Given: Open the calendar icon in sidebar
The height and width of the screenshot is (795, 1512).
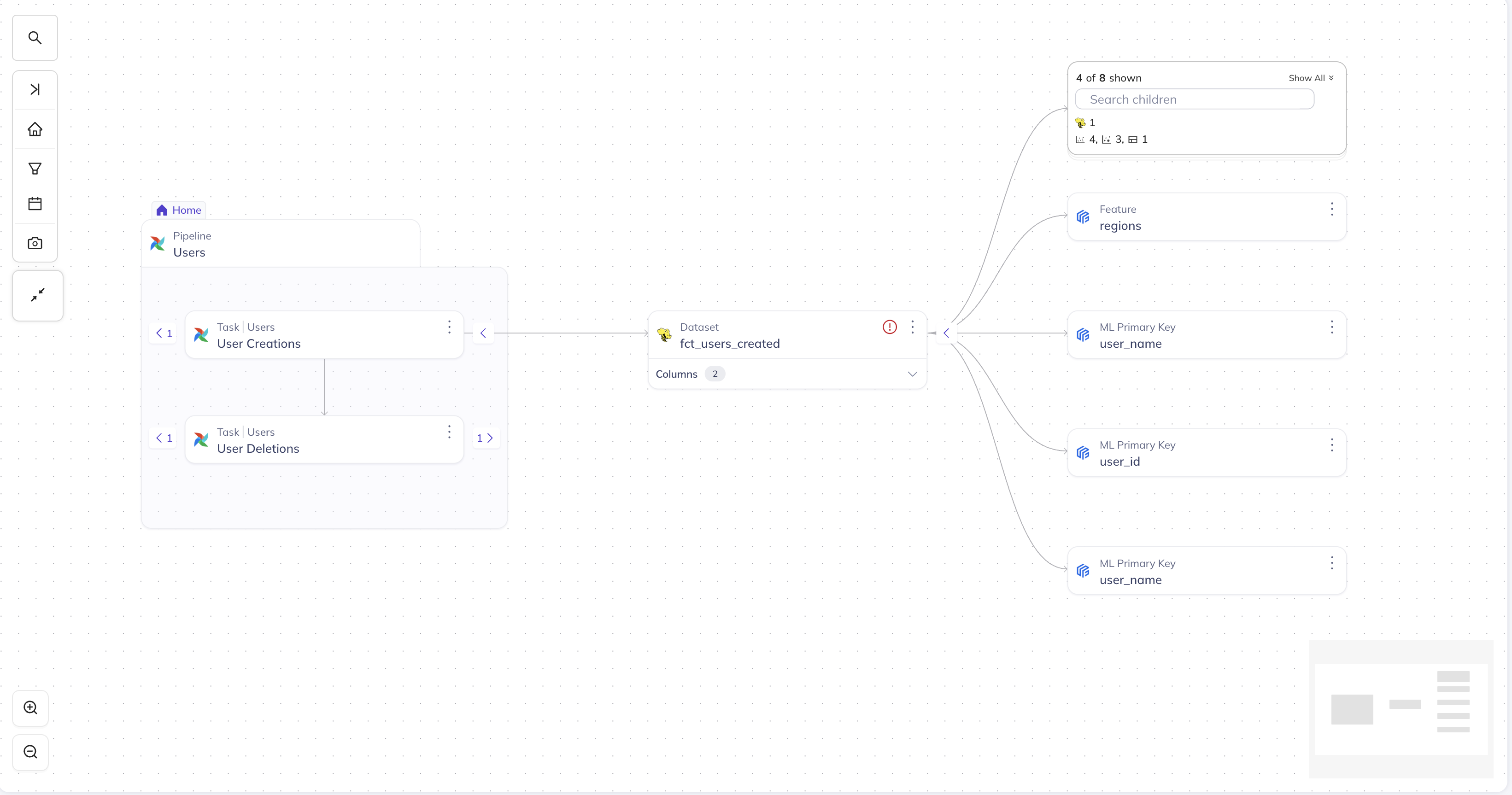Looking at the screenshot, I should click(35, 204).
